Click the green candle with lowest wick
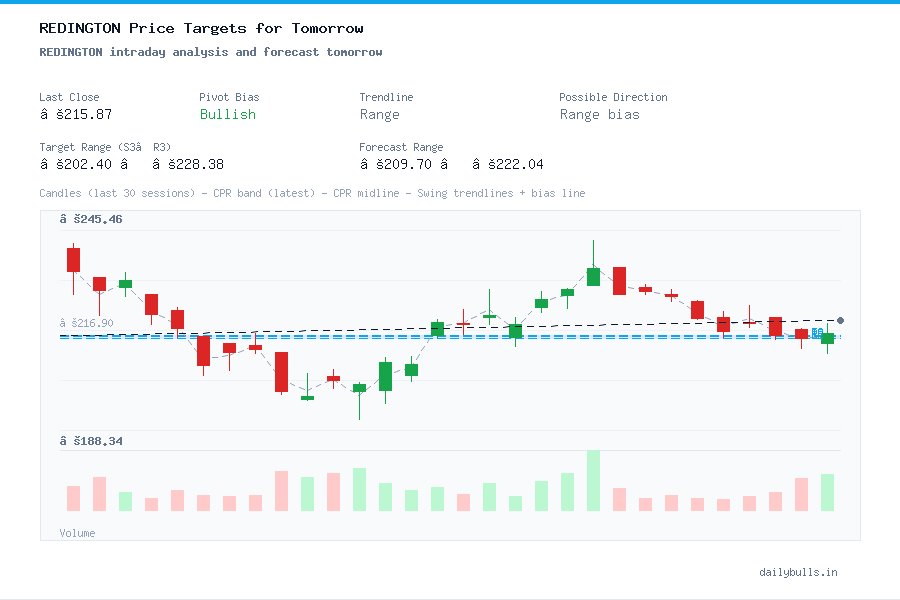The image size is (900, 600). tap(359, 388)
